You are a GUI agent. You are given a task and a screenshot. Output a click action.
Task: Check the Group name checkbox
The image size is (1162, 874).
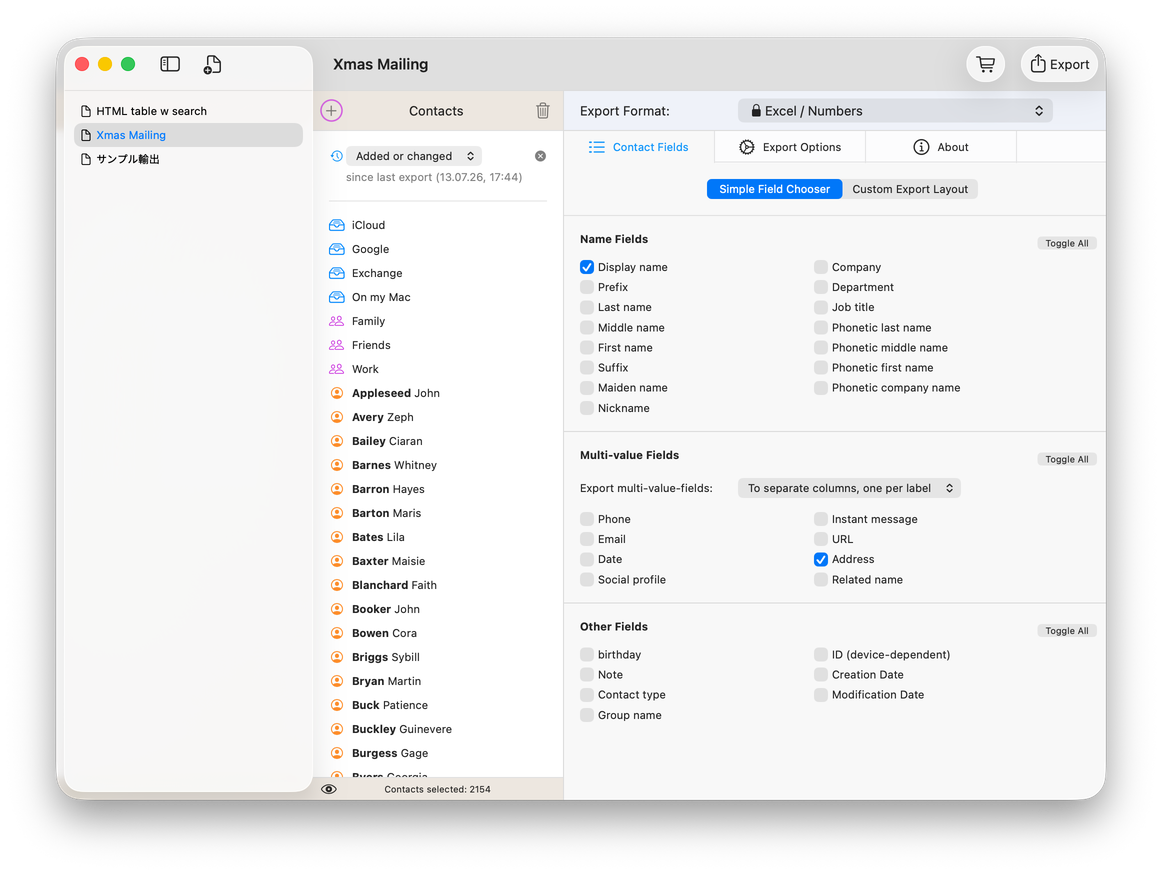coord(587,715)
